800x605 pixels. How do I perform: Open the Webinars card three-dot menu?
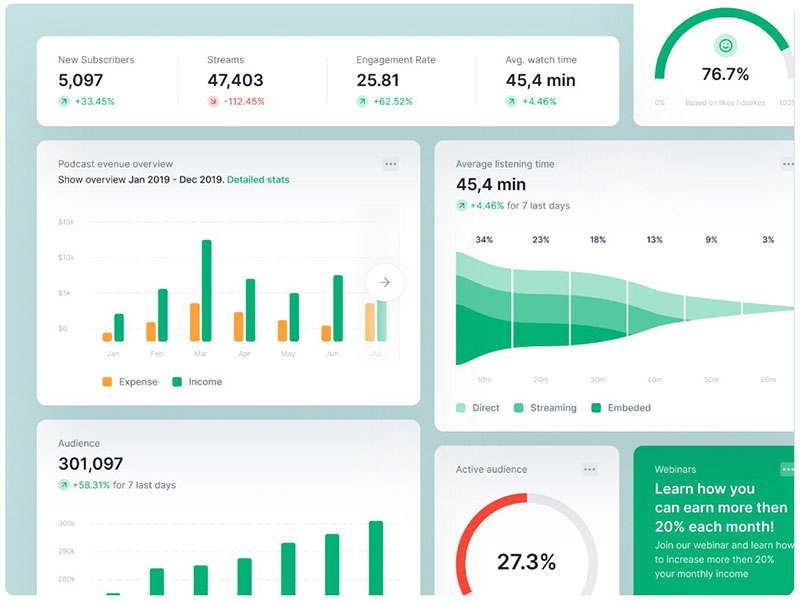coord(788,469)
